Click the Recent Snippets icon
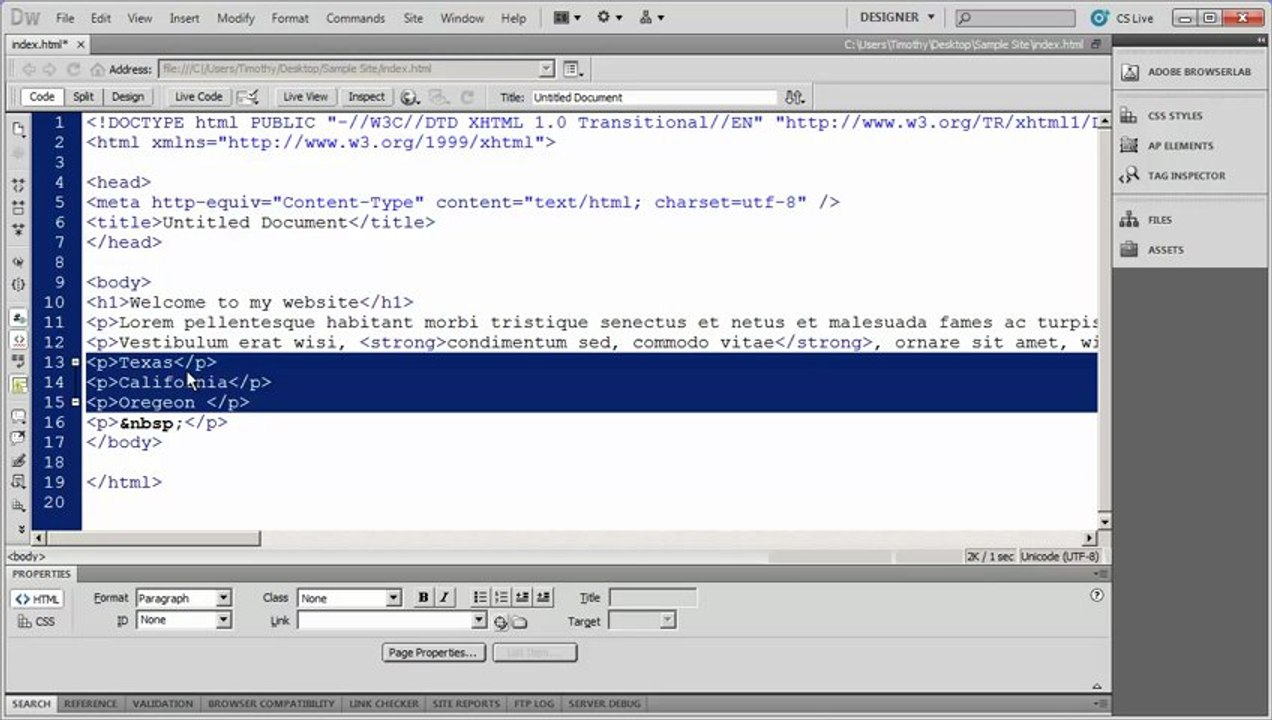This screenshot has width=1272, height=720. coord(18,482)
